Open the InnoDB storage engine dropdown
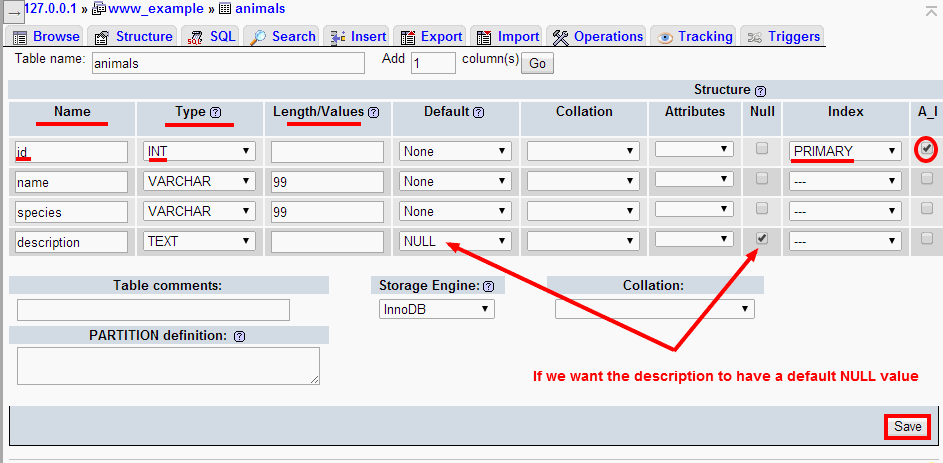Image resolution: width=943 pixels, height=463 pixels. click(437, 309)
